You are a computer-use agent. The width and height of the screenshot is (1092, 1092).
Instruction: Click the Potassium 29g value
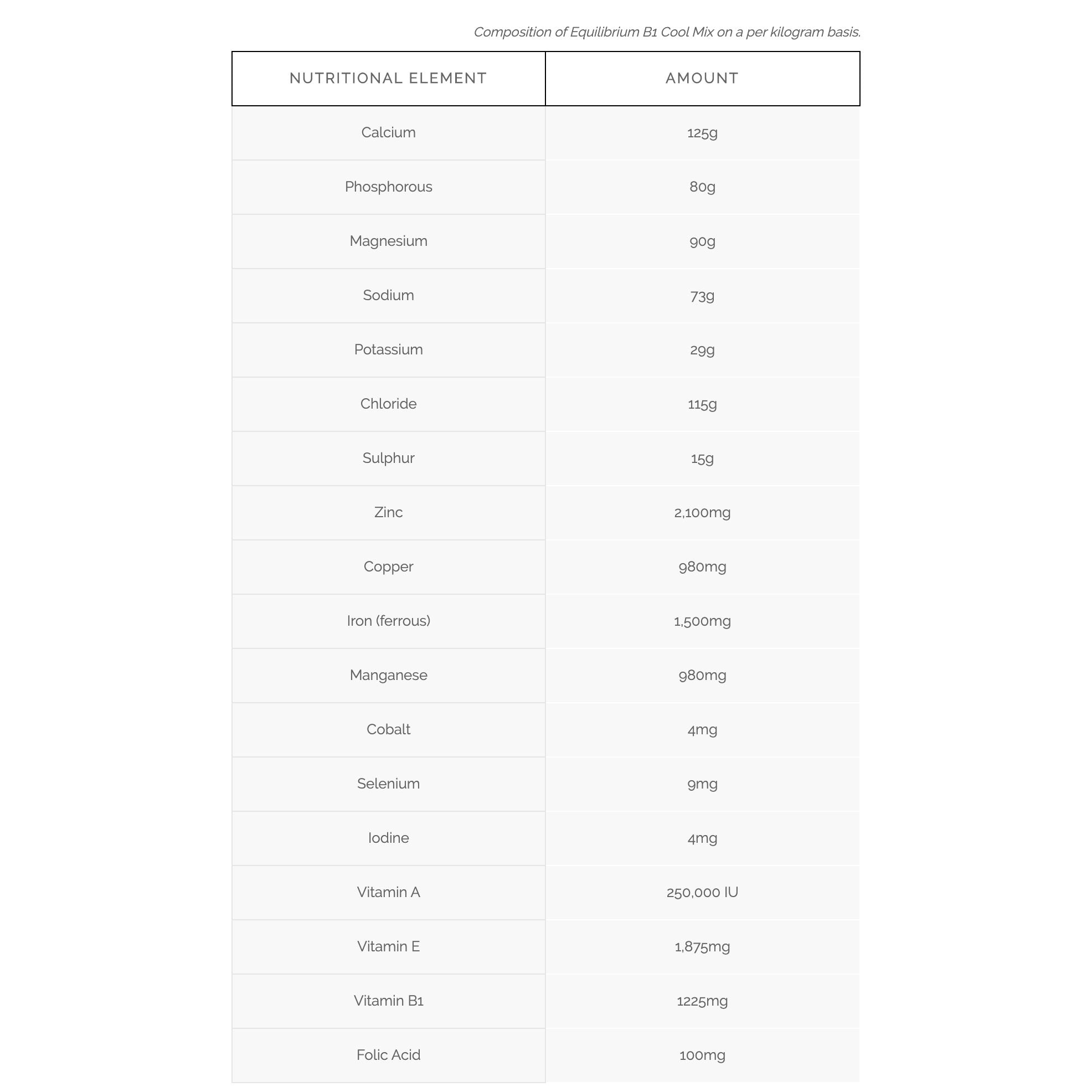point(702,350)
